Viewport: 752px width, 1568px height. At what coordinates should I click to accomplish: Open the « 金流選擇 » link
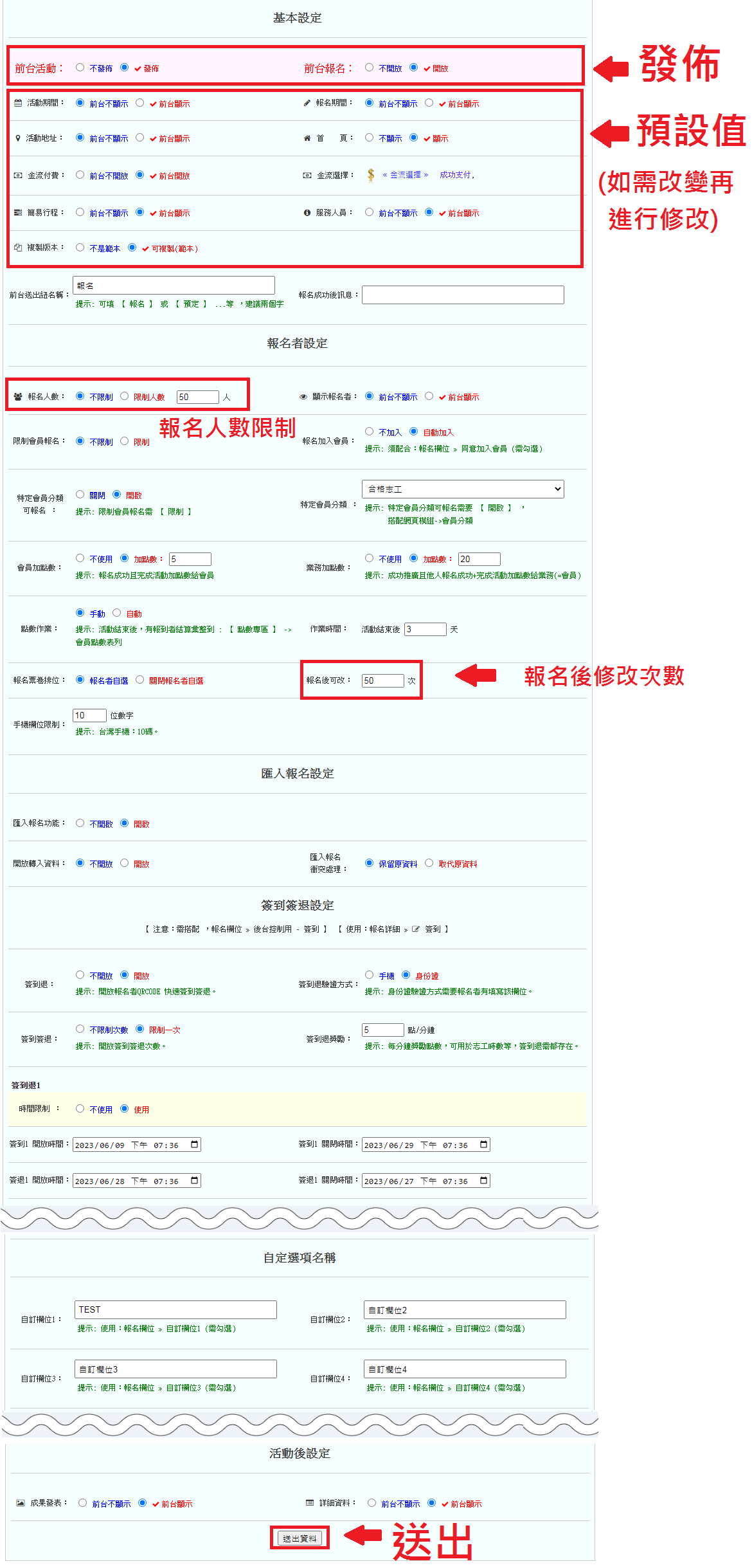coord(405,175)
